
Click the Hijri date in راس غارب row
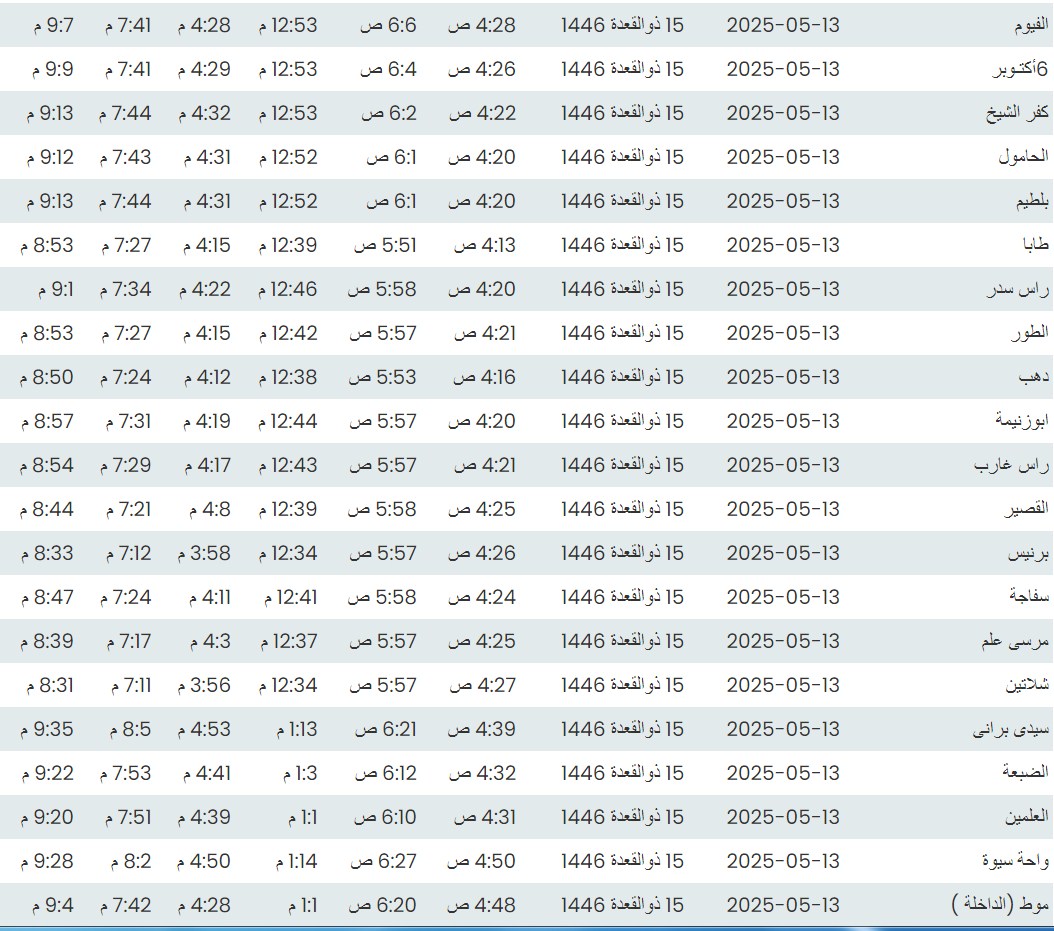622,465
